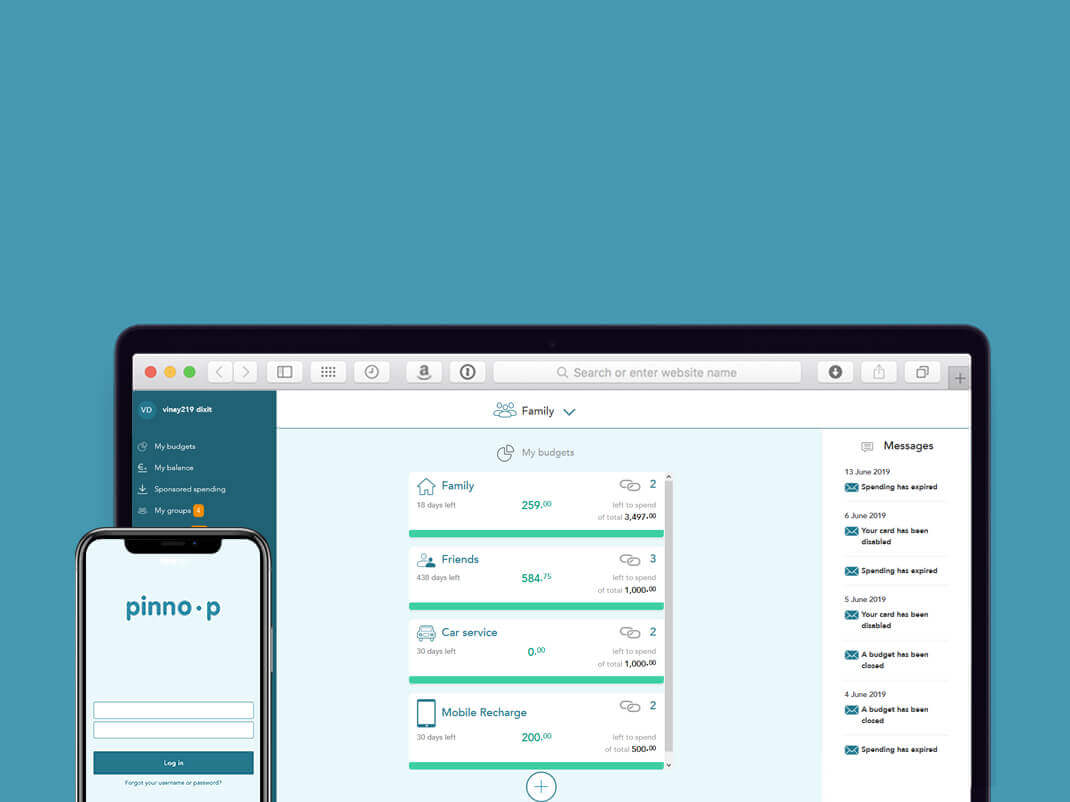Click the Family house budget icon

pyautogui.click(x=426, y=486)
